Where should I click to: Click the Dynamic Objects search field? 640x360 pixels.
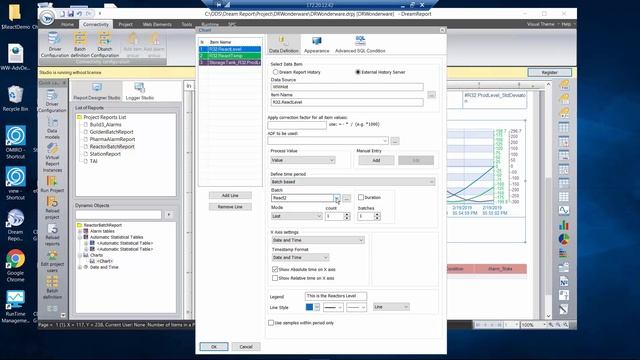tap(118, 215)
